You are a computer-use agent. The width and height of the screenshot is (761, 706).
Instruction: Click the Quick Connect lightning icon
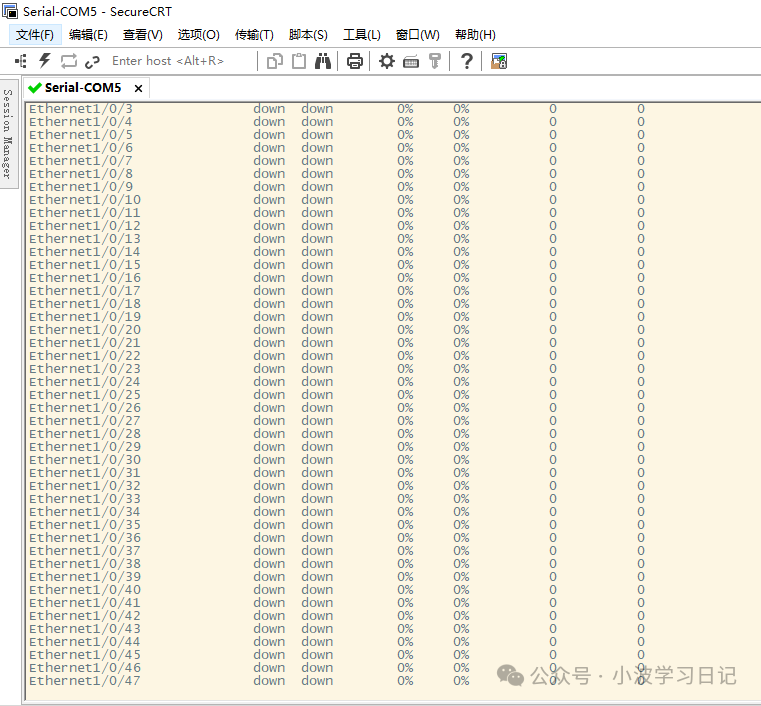pyautogui.click(x=44, y=61)
